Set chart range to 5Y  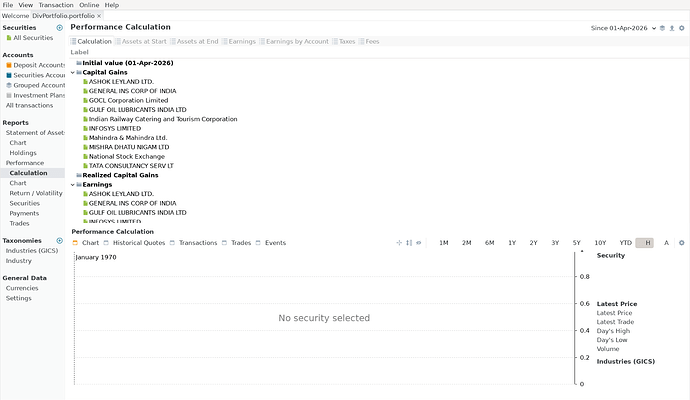[x=576, y=243]
